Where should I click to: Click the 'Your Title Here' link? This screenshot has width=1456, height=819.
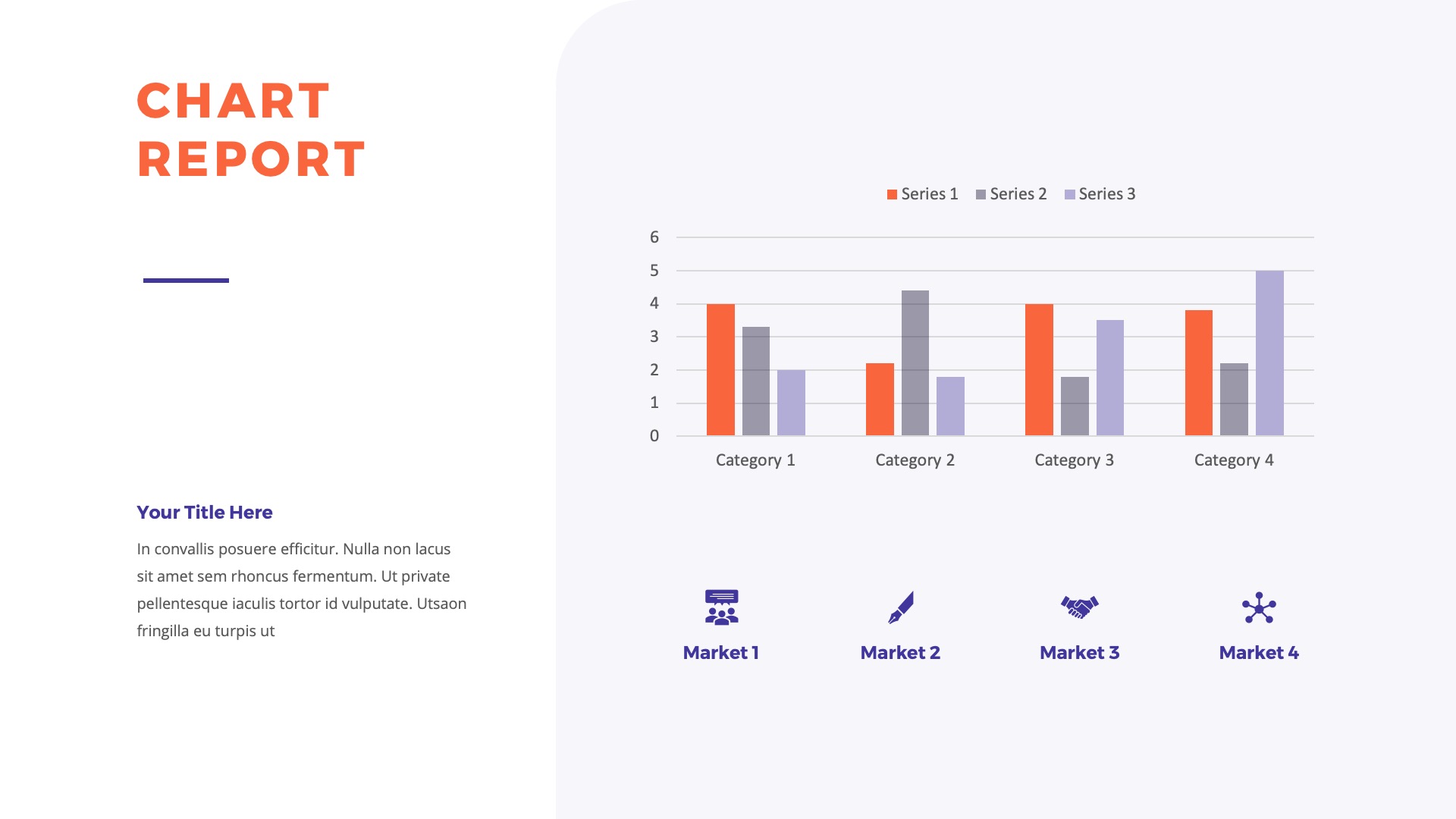click(204, 512)
